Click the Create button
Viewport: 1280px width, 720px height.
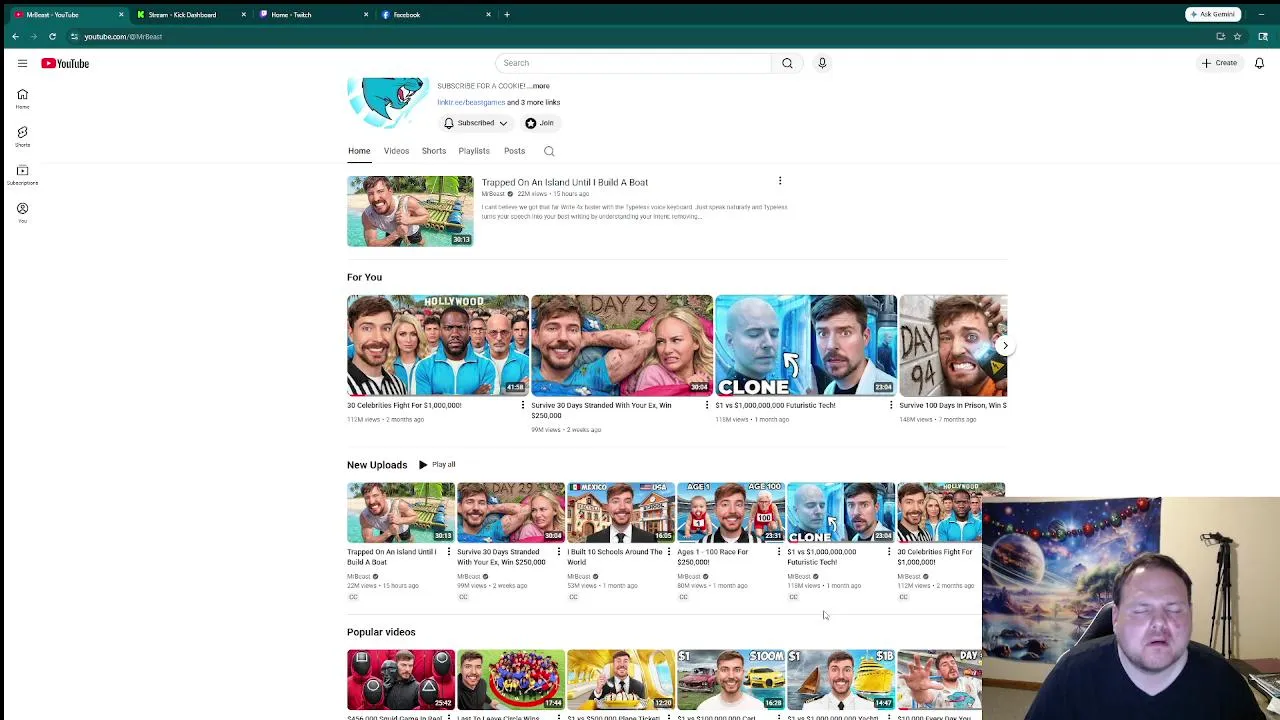(1219, 63)
